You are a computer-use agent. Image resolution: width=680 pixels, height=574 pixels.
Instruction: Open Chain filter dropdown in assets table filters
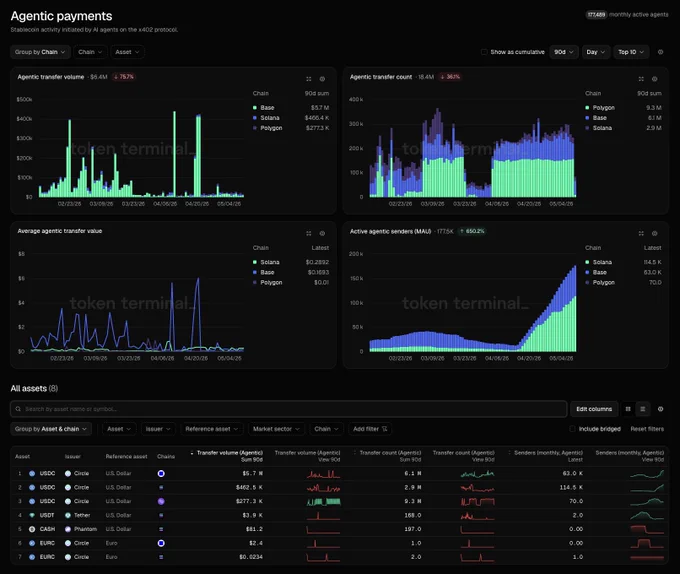[327, 429]
